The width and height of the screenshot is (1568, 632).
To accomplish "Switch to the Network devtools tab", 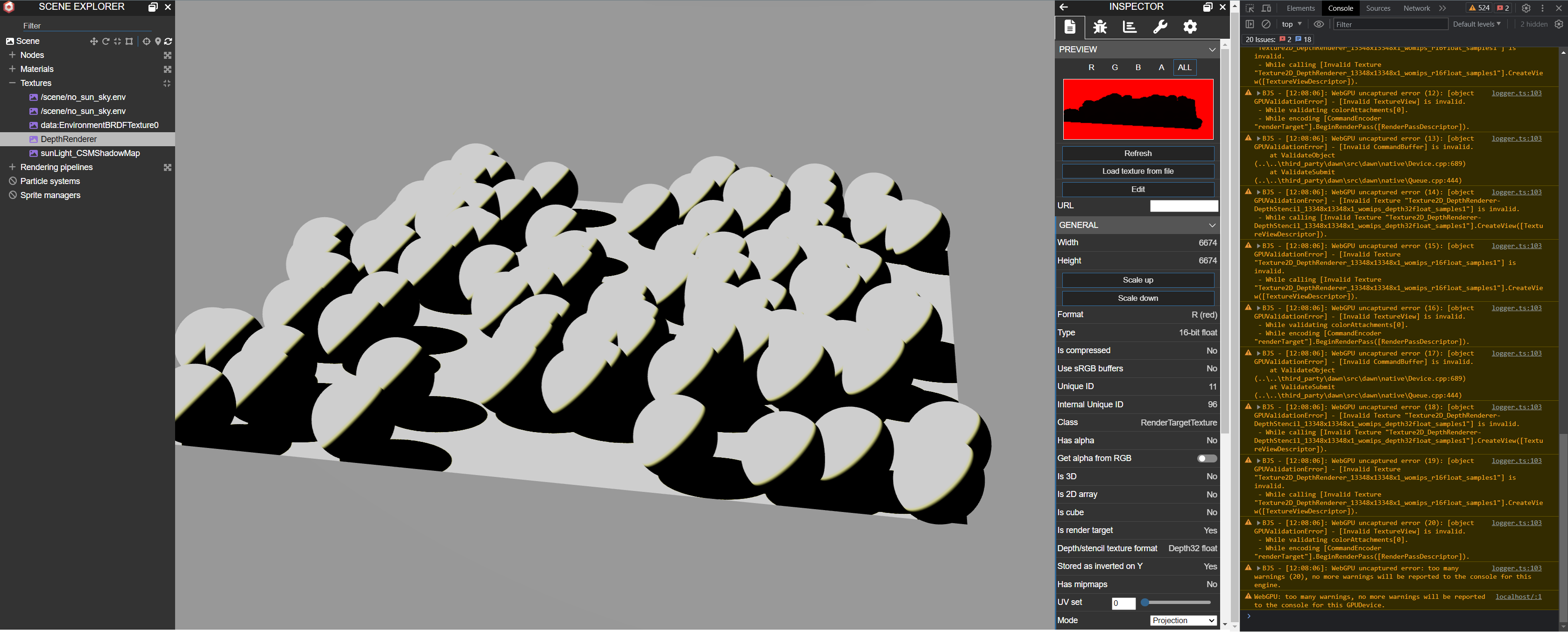I will (1416, 8).
